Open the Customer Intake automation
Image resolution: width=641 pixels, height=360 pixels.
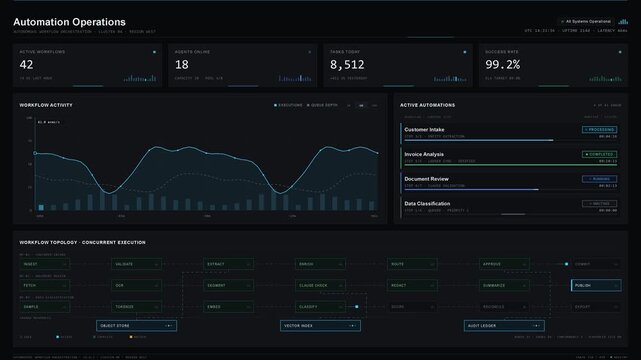(x=509, y=133)
